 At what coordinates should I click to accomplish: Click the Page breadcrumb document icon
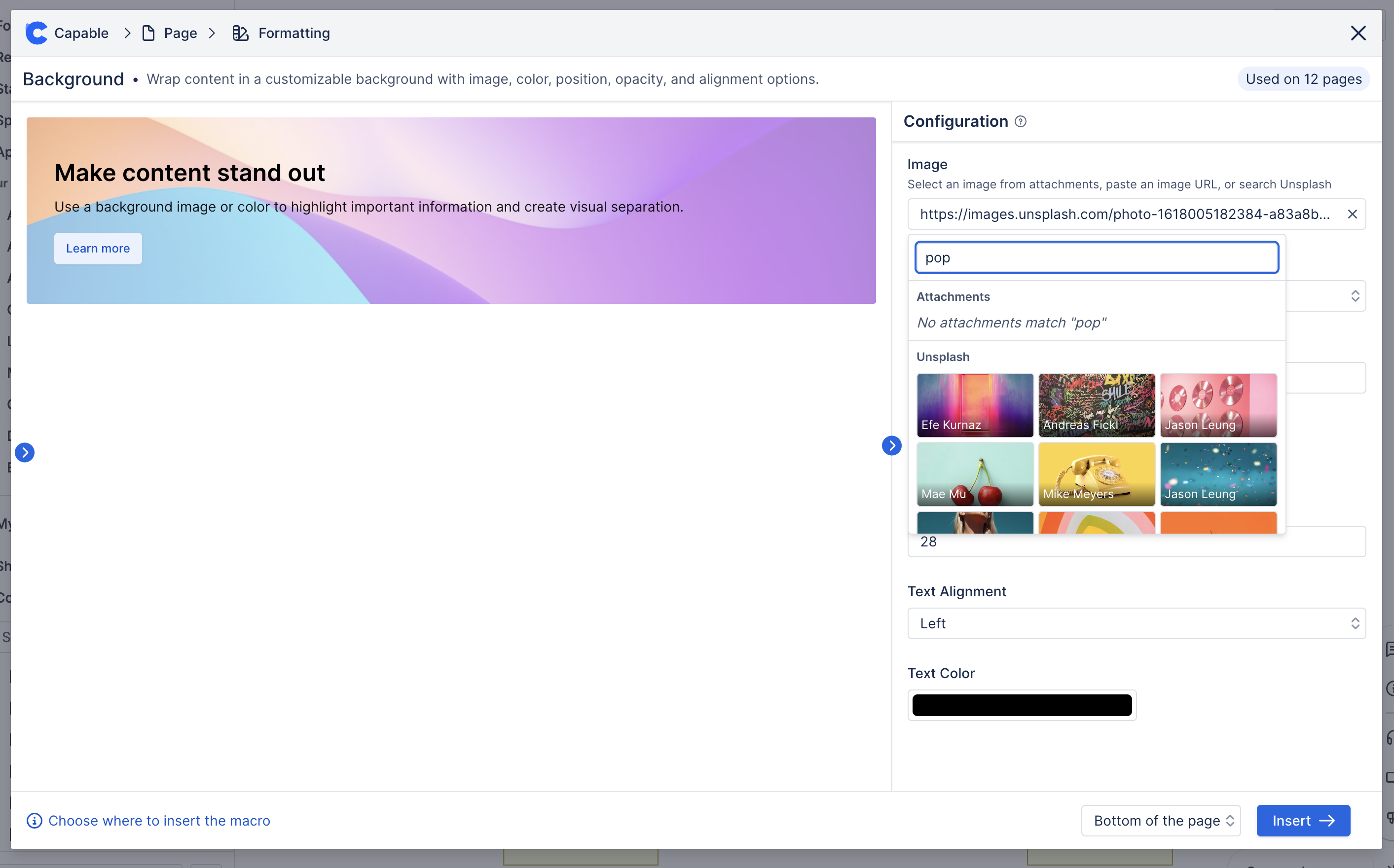tap(148, 34)
